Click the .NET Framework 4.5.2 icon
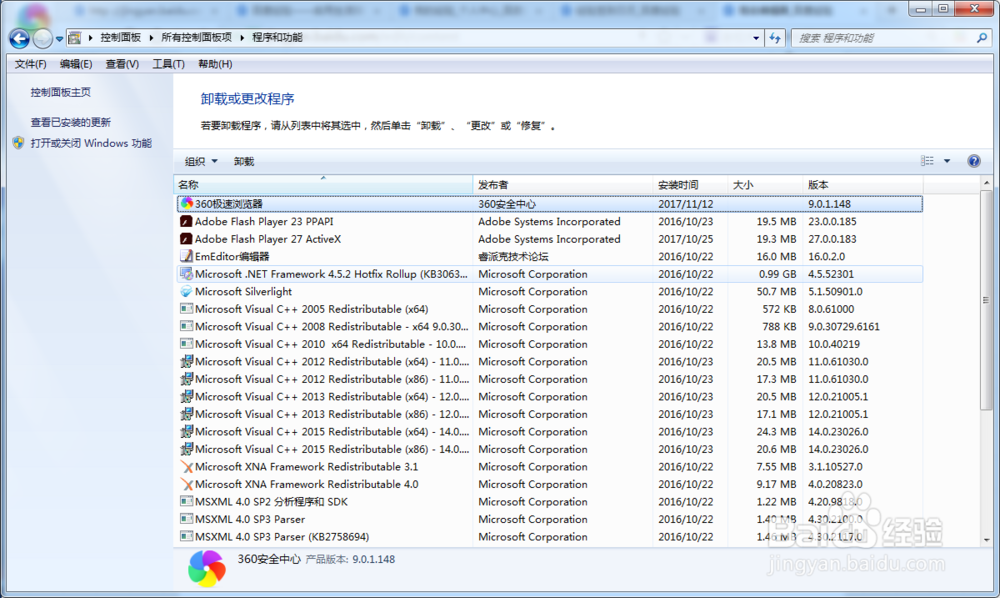The height and width of the screenshot is (598, 1000). click(186, 274)
